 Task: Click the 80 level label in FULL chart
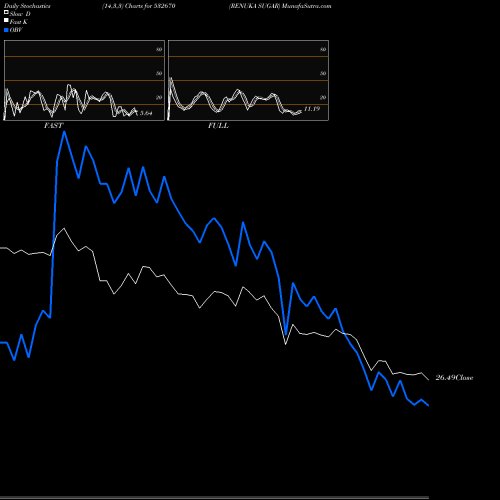tap(323, 49)
